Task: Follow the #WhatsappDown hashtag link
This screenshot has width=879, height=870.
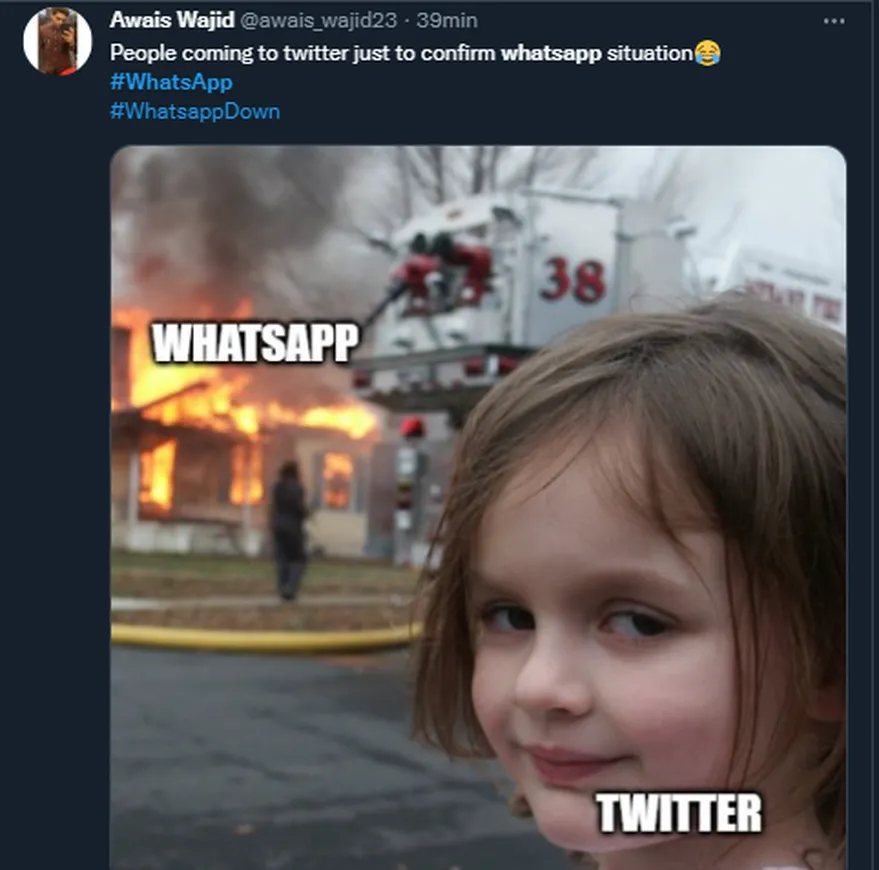Action: tap(194, 111)
